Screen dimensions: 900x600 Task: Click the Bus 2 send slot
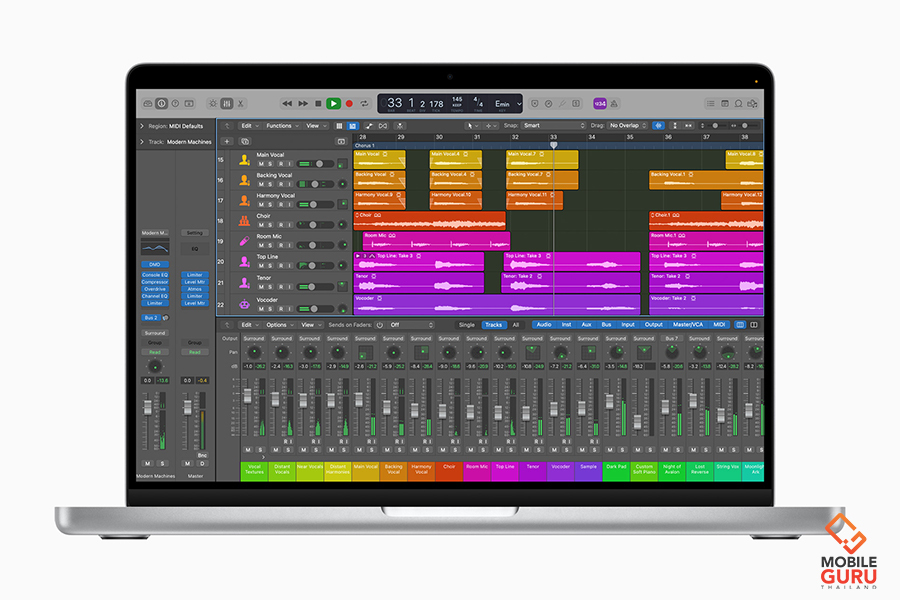[x=151, y=318]
